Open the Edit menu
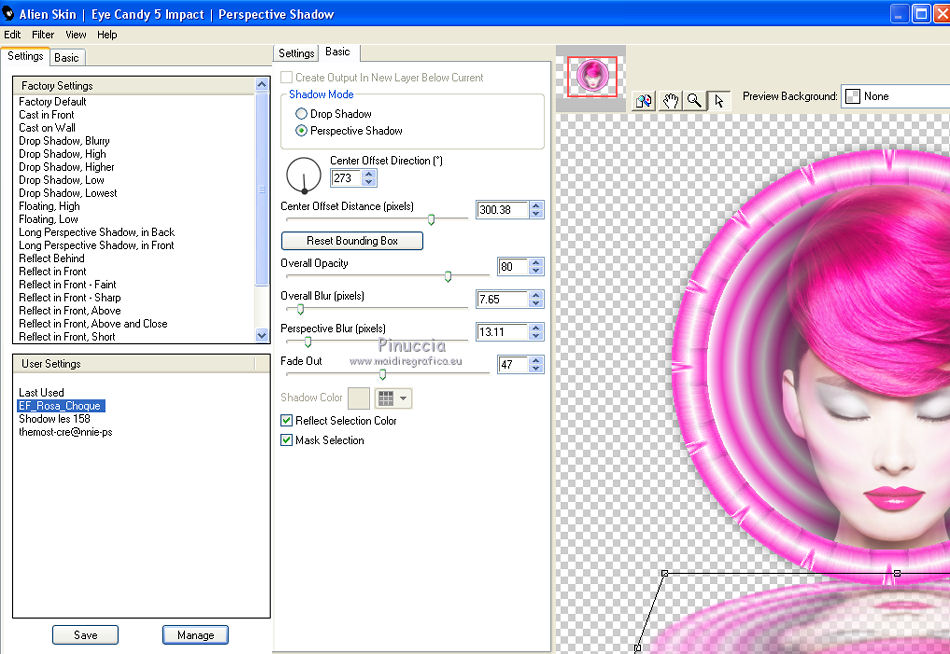 (x=12, y=35)
